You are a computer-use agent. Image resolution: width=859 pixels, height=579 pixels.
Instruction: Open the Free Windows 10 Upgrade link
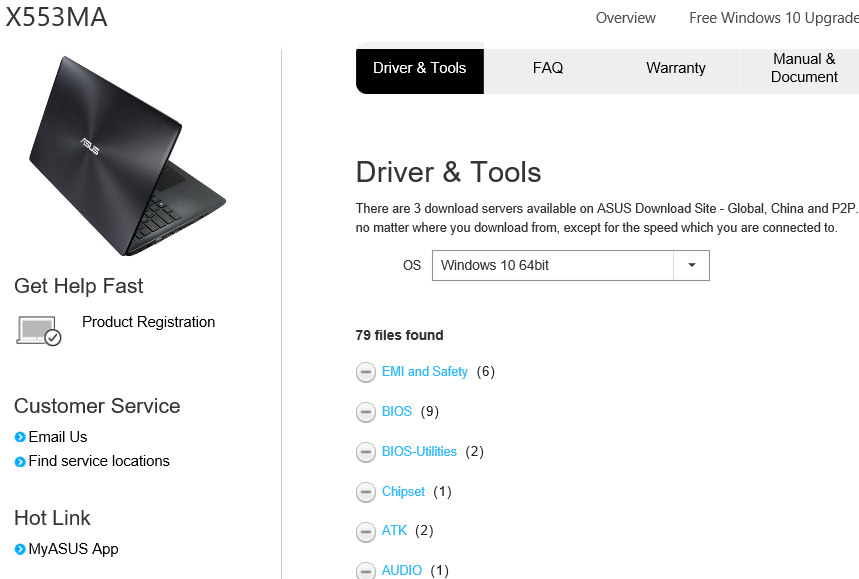click(774, 18)
